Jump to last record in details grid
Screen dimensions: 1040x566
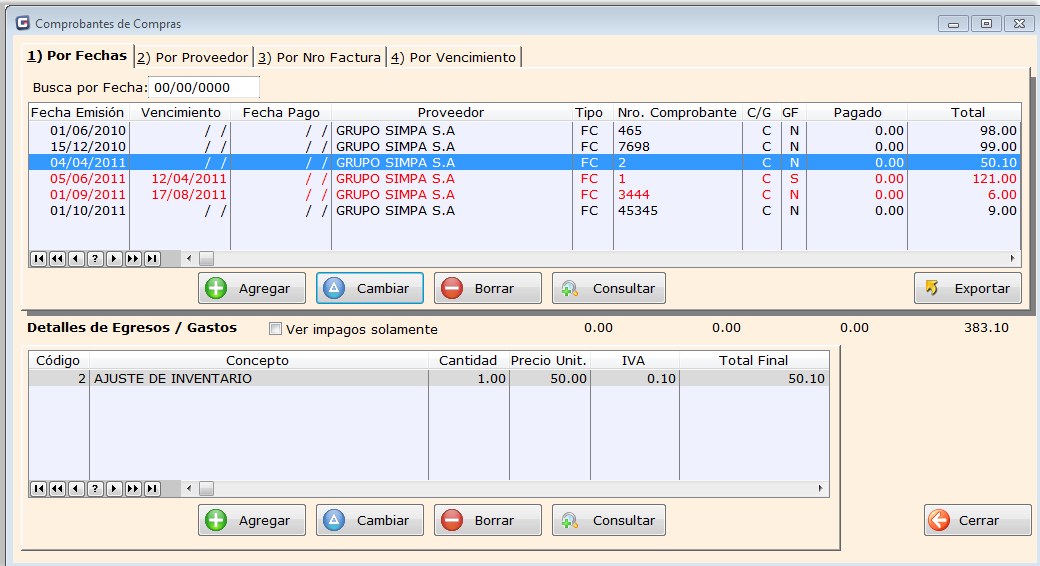point(152,489)
